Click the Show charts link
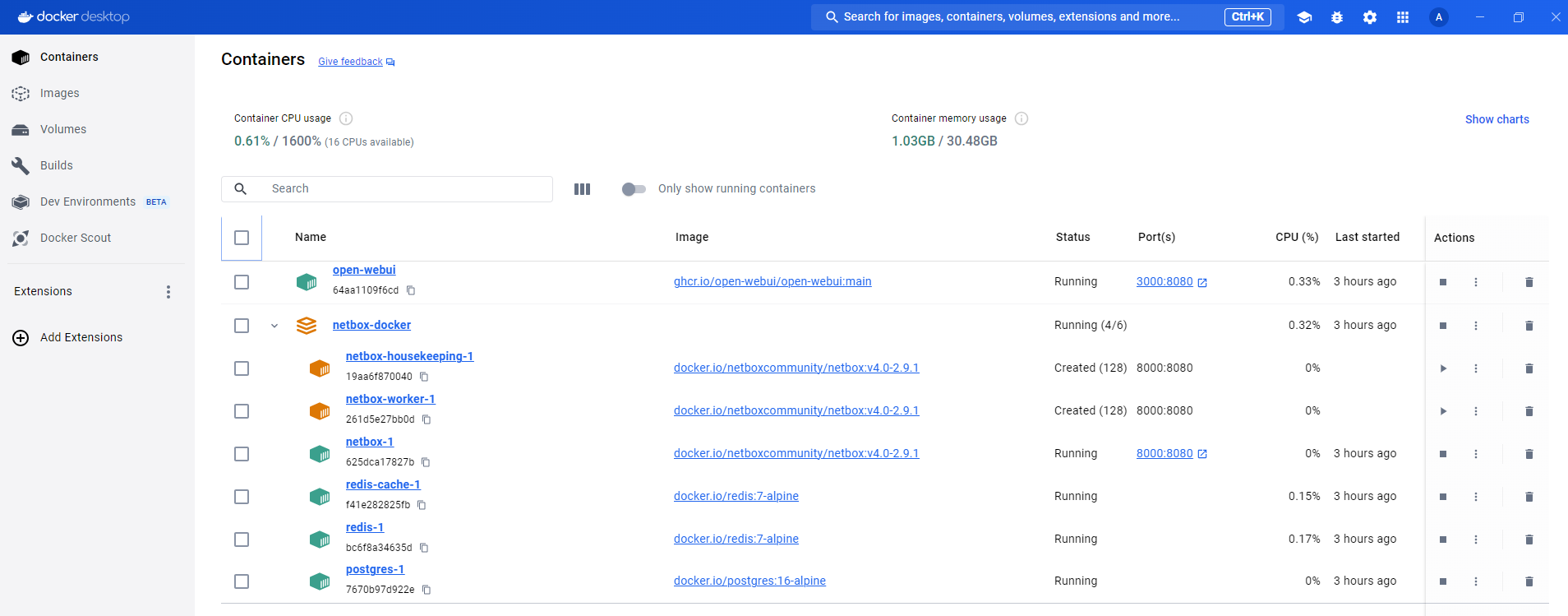This screenshot has height=616, width=1568. 1497,119
